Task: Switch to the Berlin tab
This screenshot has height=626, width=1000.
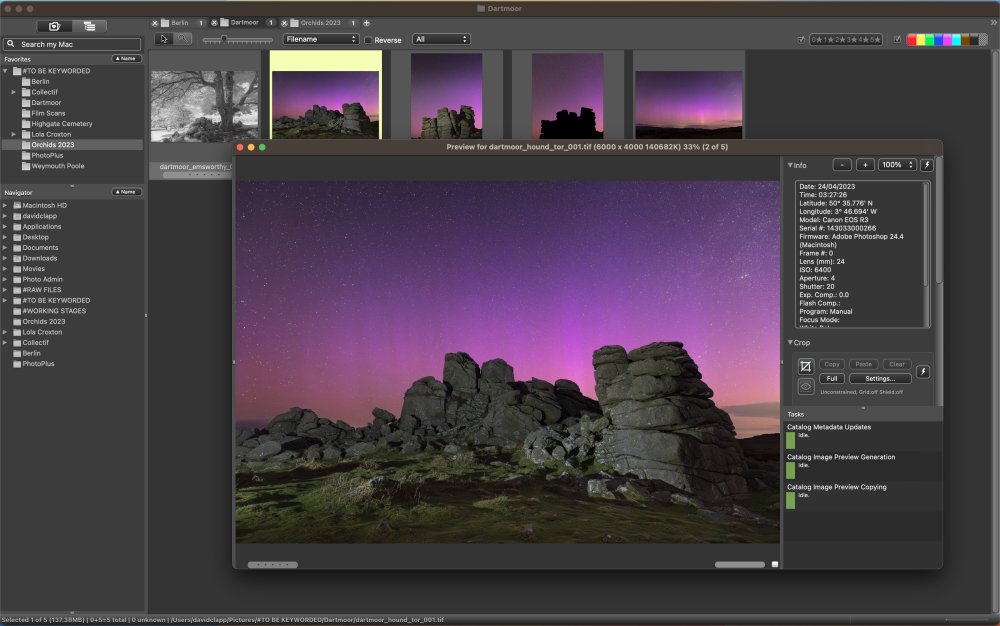Action: pos(179,23)
